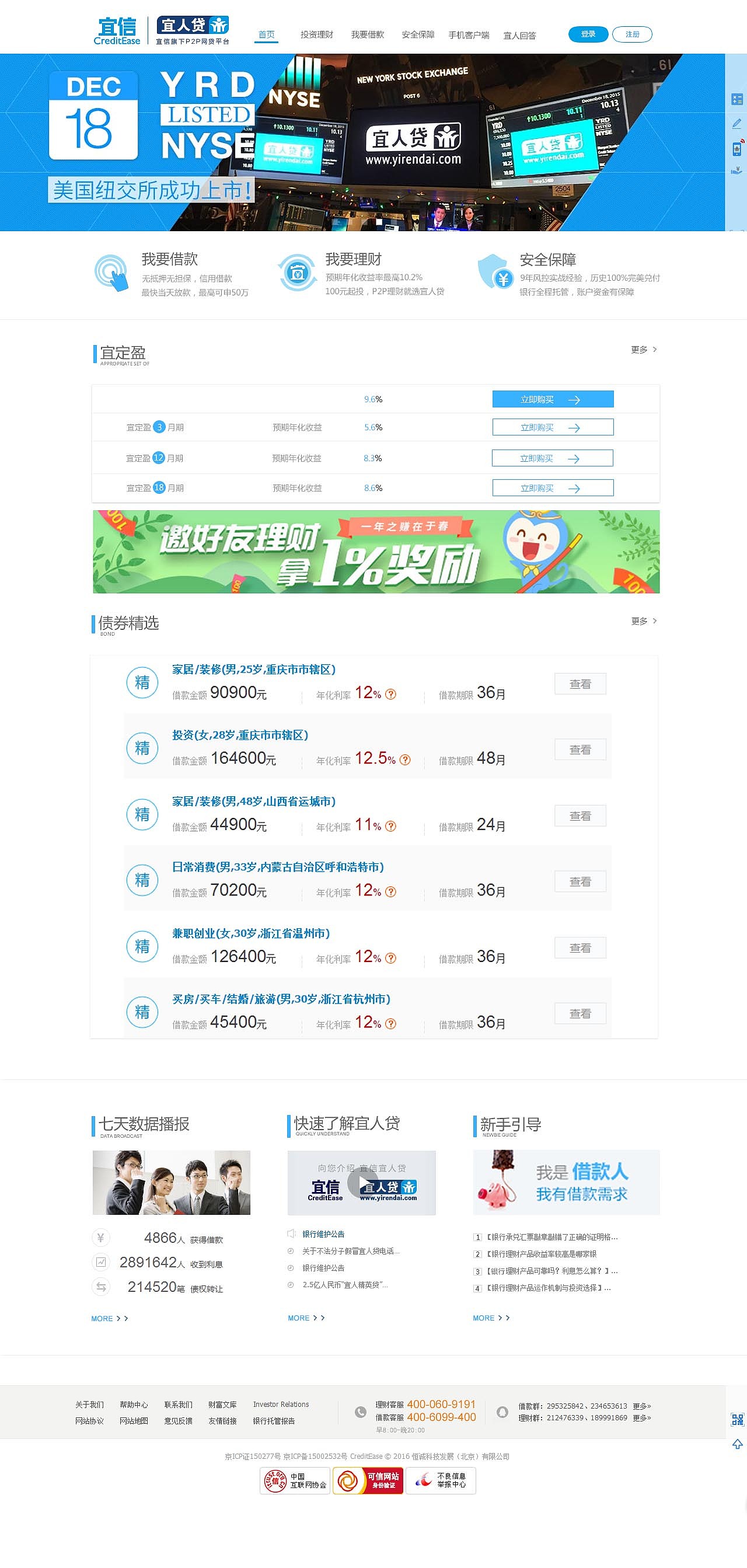This screenshot has width=747, height=1568.
Task: Click the speaker icon beside 银行维护公告
Action: [291, 1234]
